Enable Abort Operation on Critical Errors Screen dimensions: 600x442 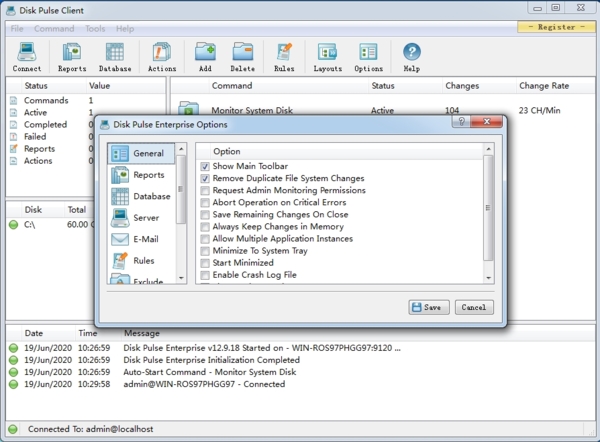[205, 202]
